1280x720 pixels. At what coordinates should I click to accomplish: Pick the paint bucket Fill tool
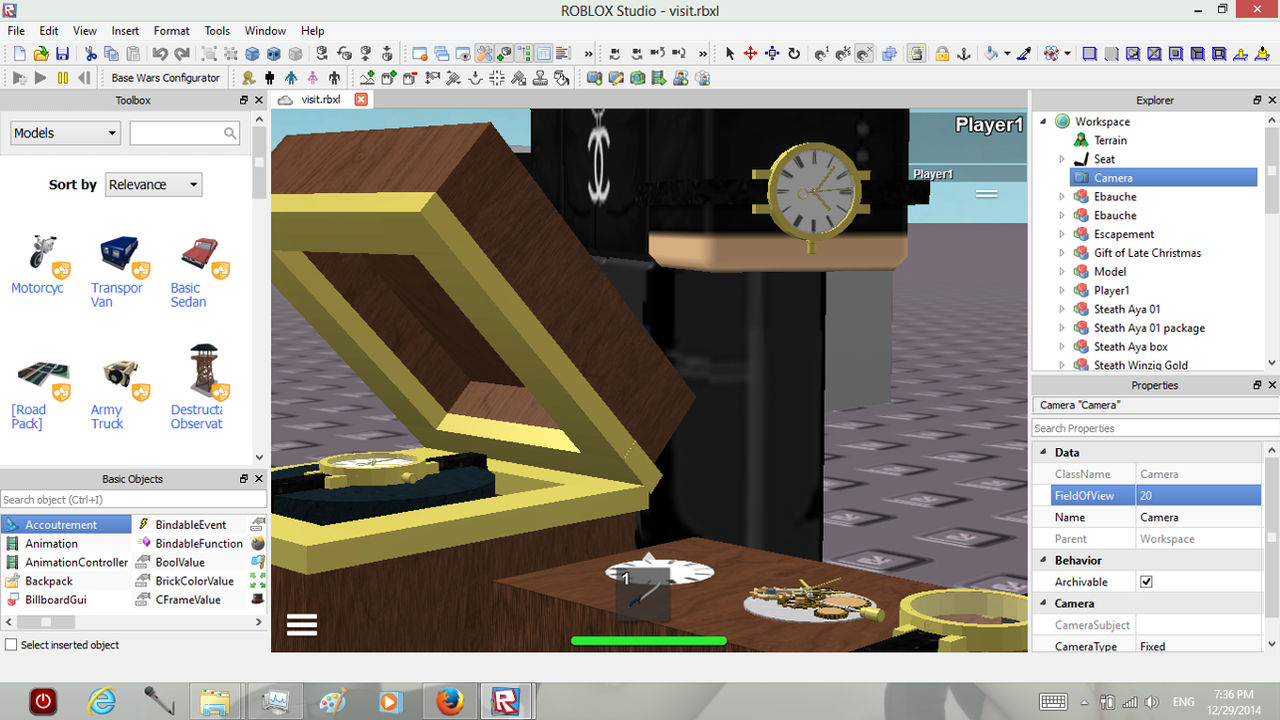(991, 54)
